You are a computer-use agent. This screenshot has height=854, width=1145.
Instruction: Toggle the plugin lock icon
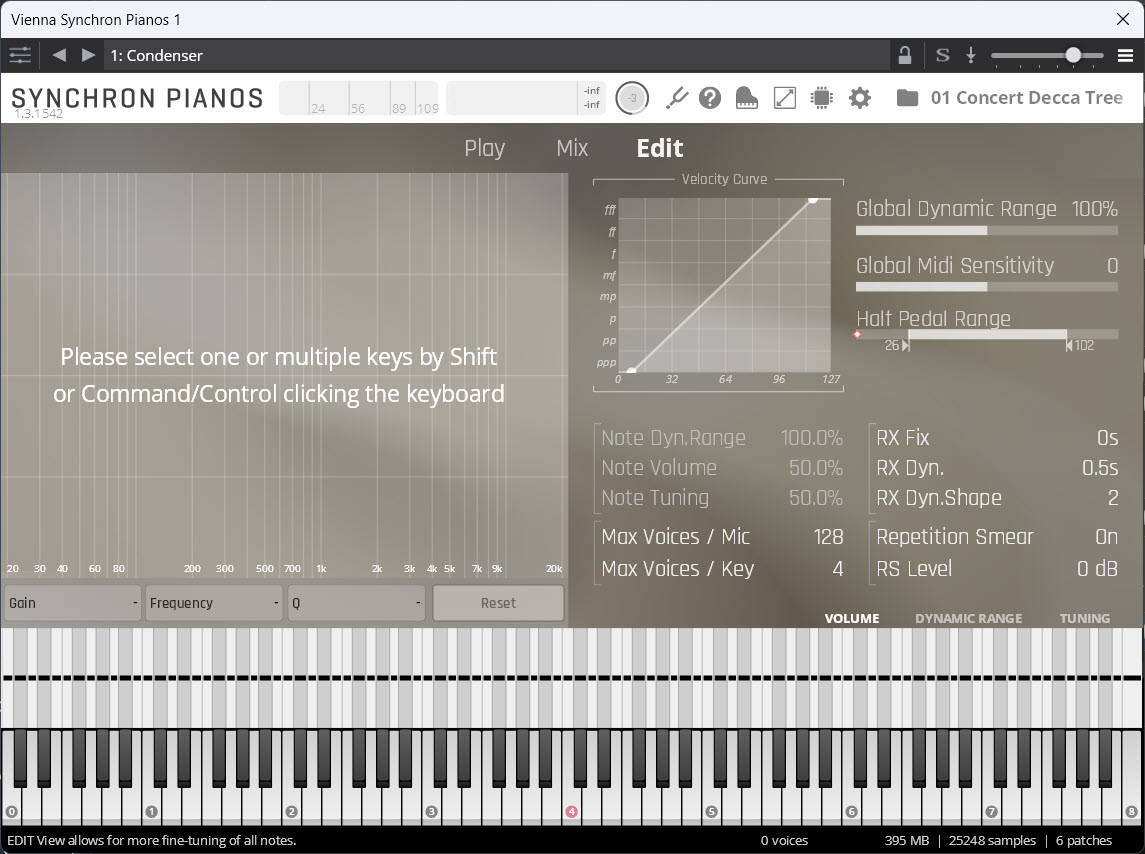(x=904, y=55)
